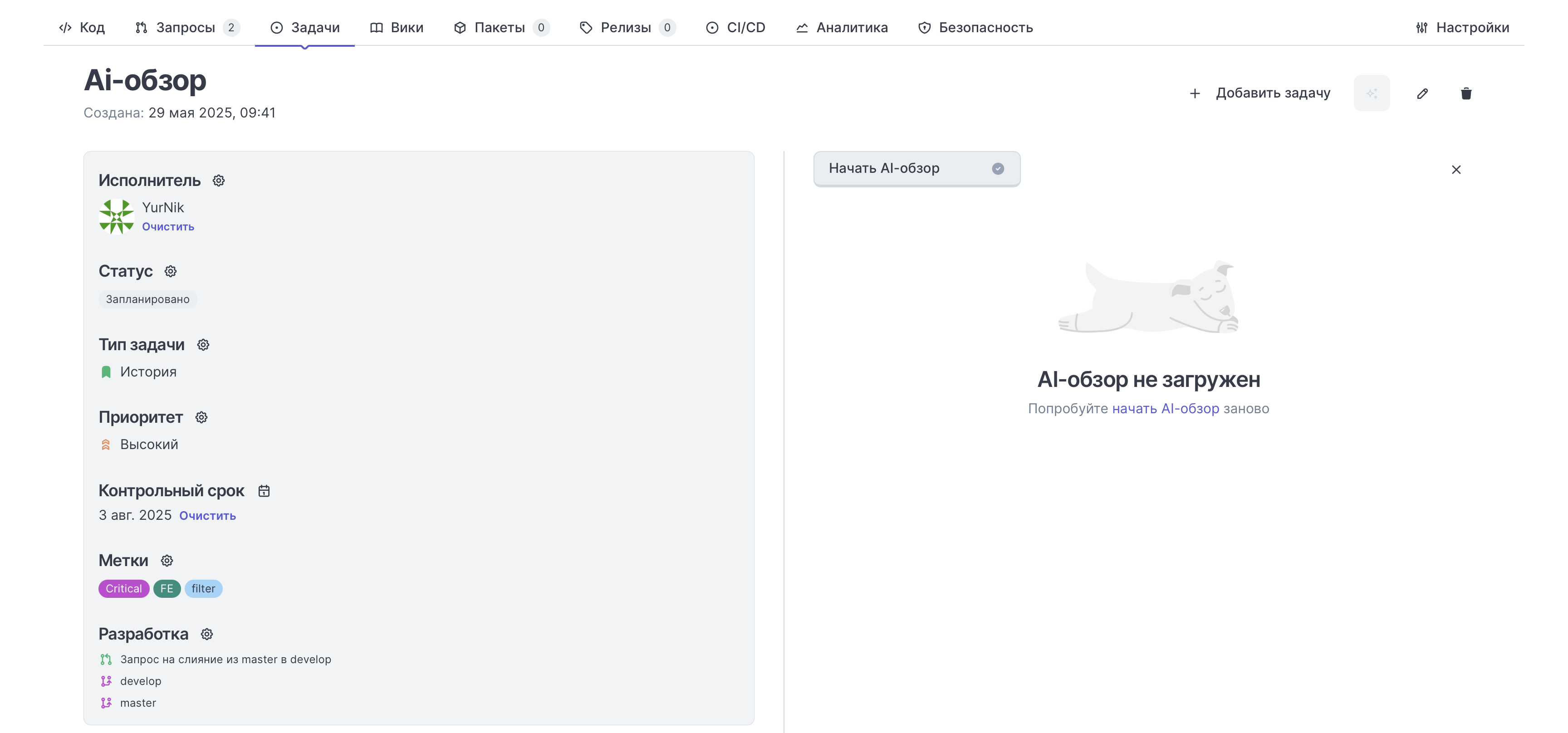Screen dimensions: 1568x733
Task: Open the CI/CD tab
Action: point(735,27)
